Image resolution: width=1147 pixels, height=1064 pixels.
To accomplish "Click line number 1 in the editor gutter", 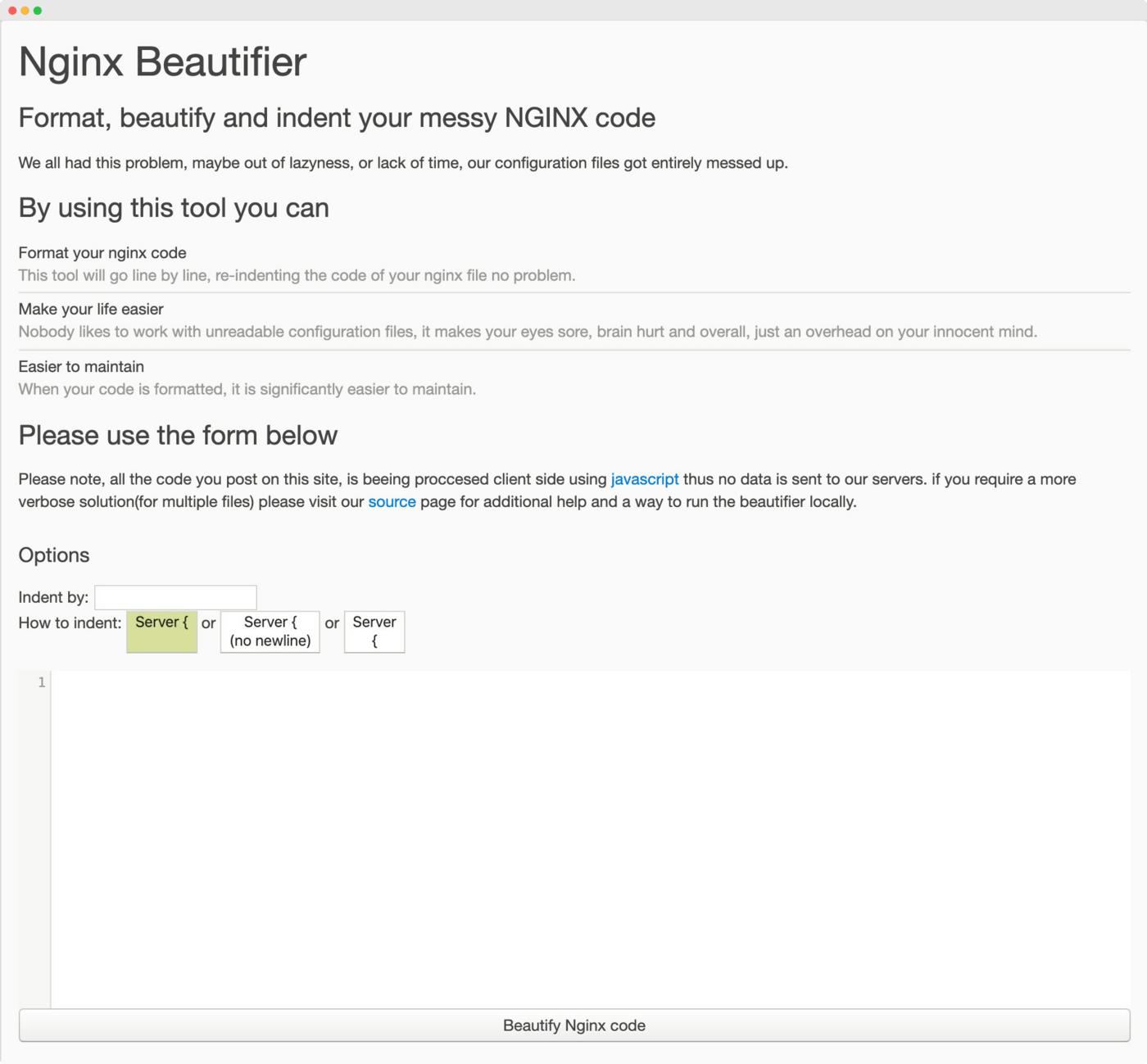I will 42,682.
